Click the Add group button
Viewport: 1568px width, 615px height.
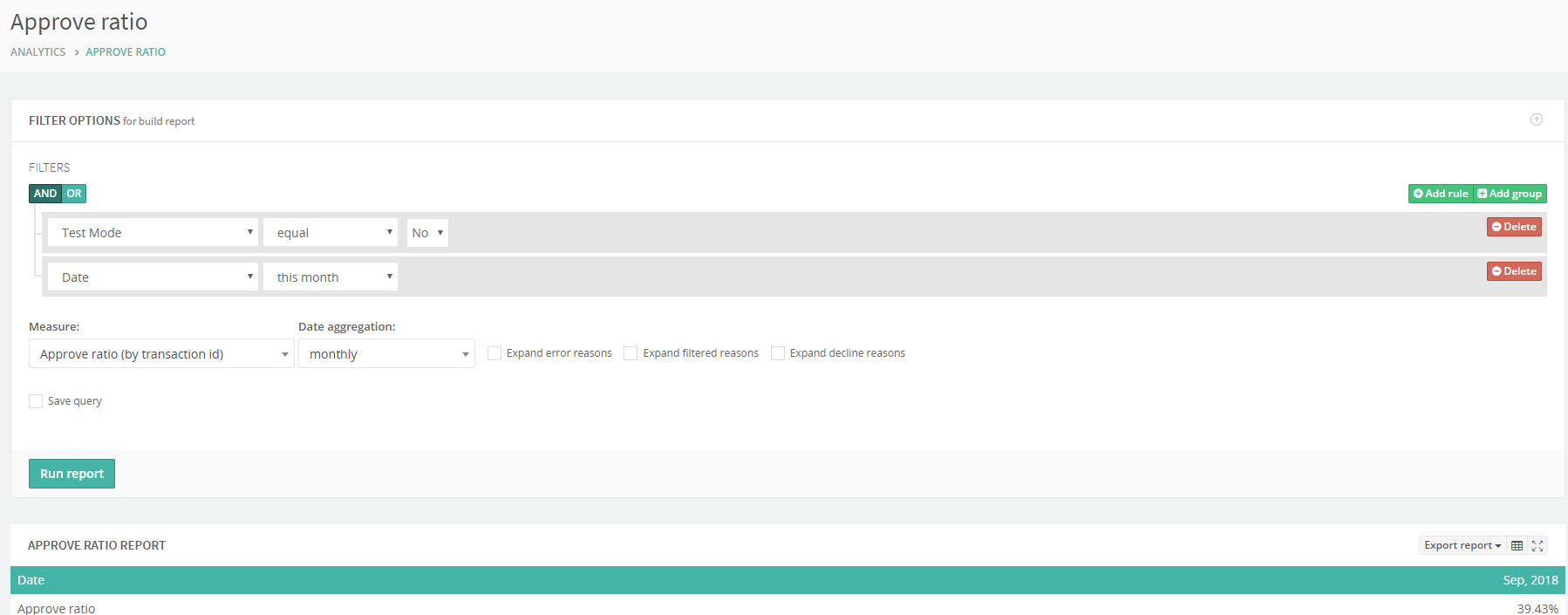click(1510, 194)
